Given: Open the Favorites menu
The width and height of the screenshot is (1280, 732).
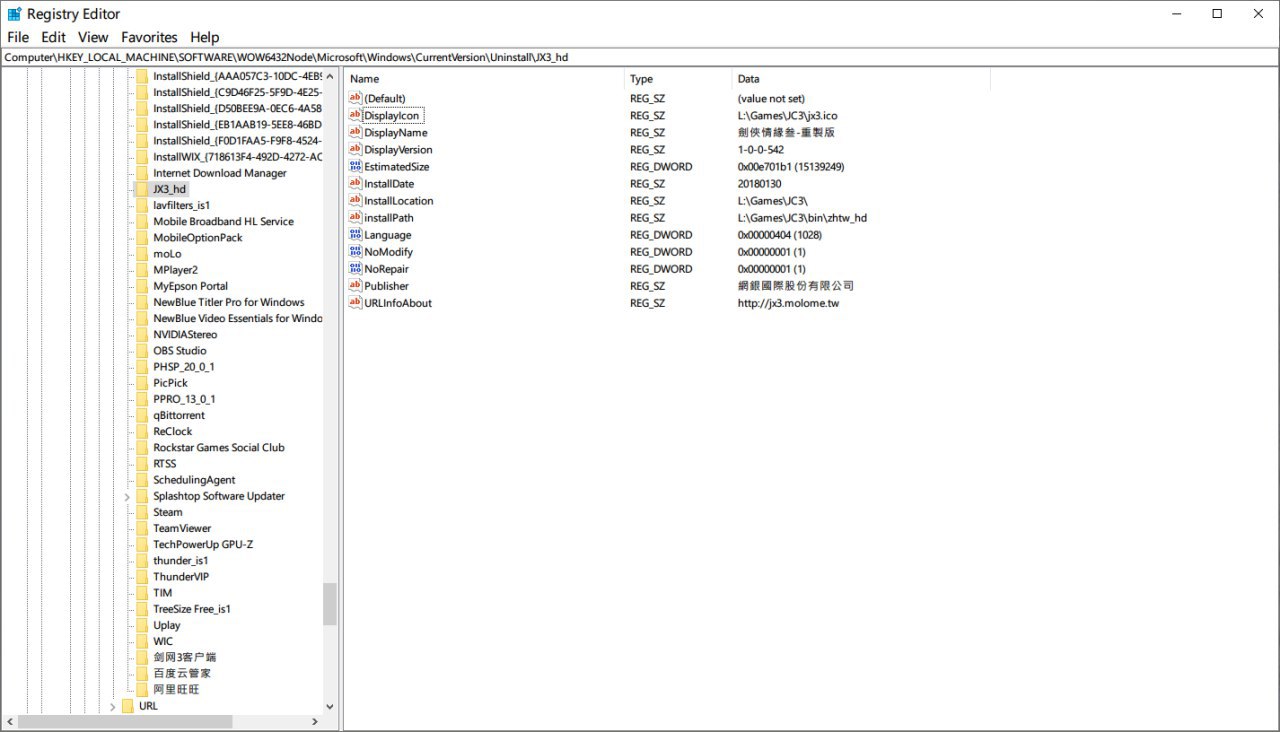Looking at the screenshot, I should [x=149, y=37].
